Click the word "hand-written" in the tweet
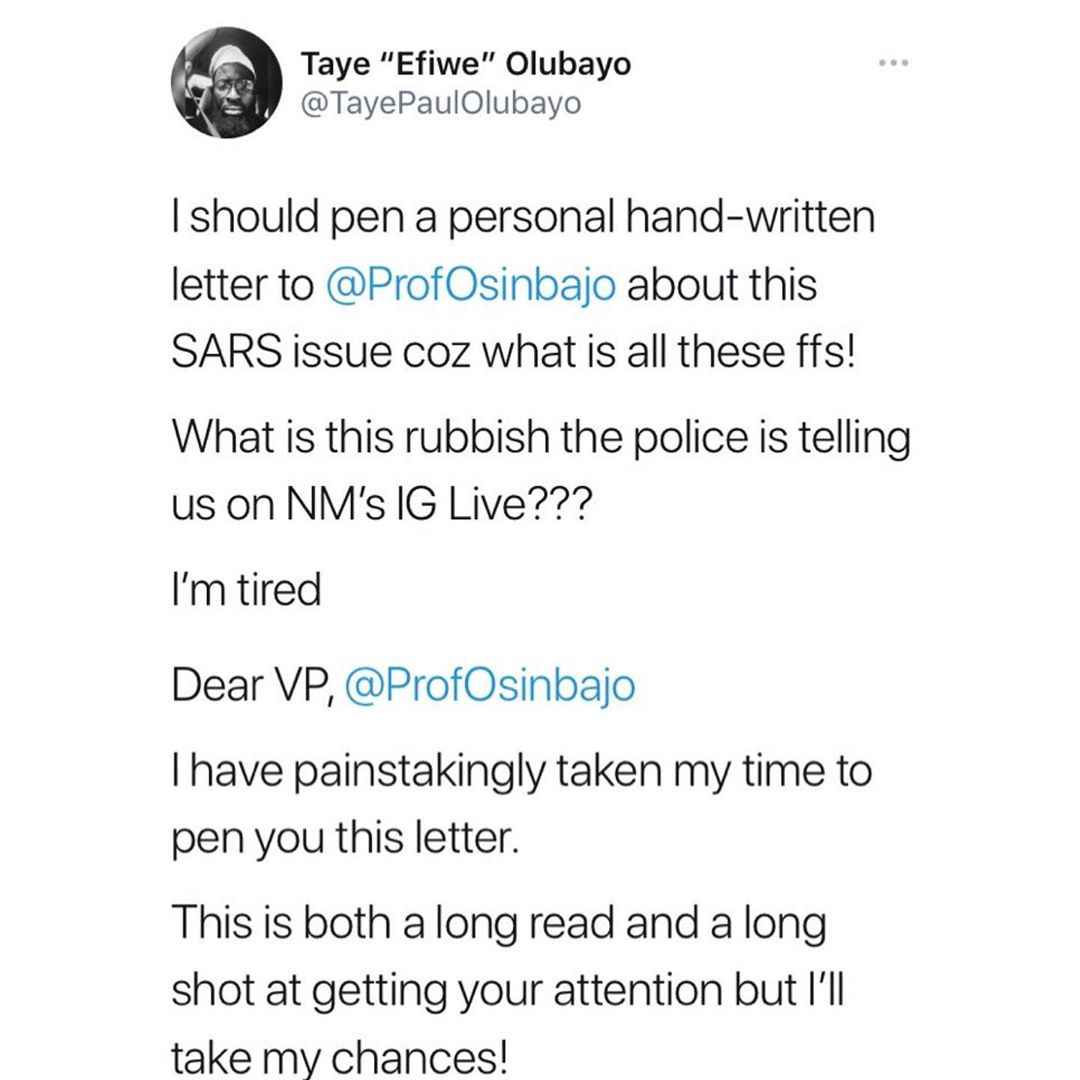 [x=751, y=216]
